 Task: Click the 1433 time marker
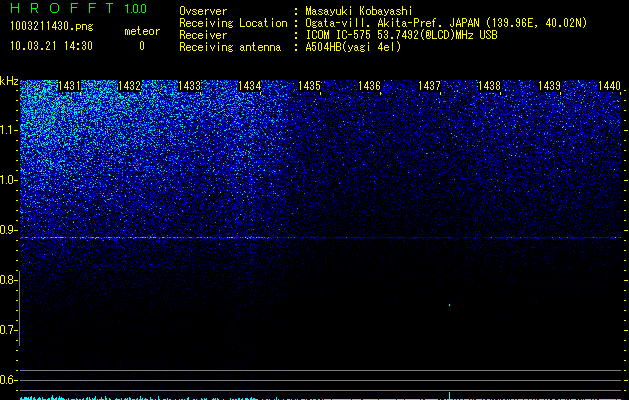tap(189, 86)
